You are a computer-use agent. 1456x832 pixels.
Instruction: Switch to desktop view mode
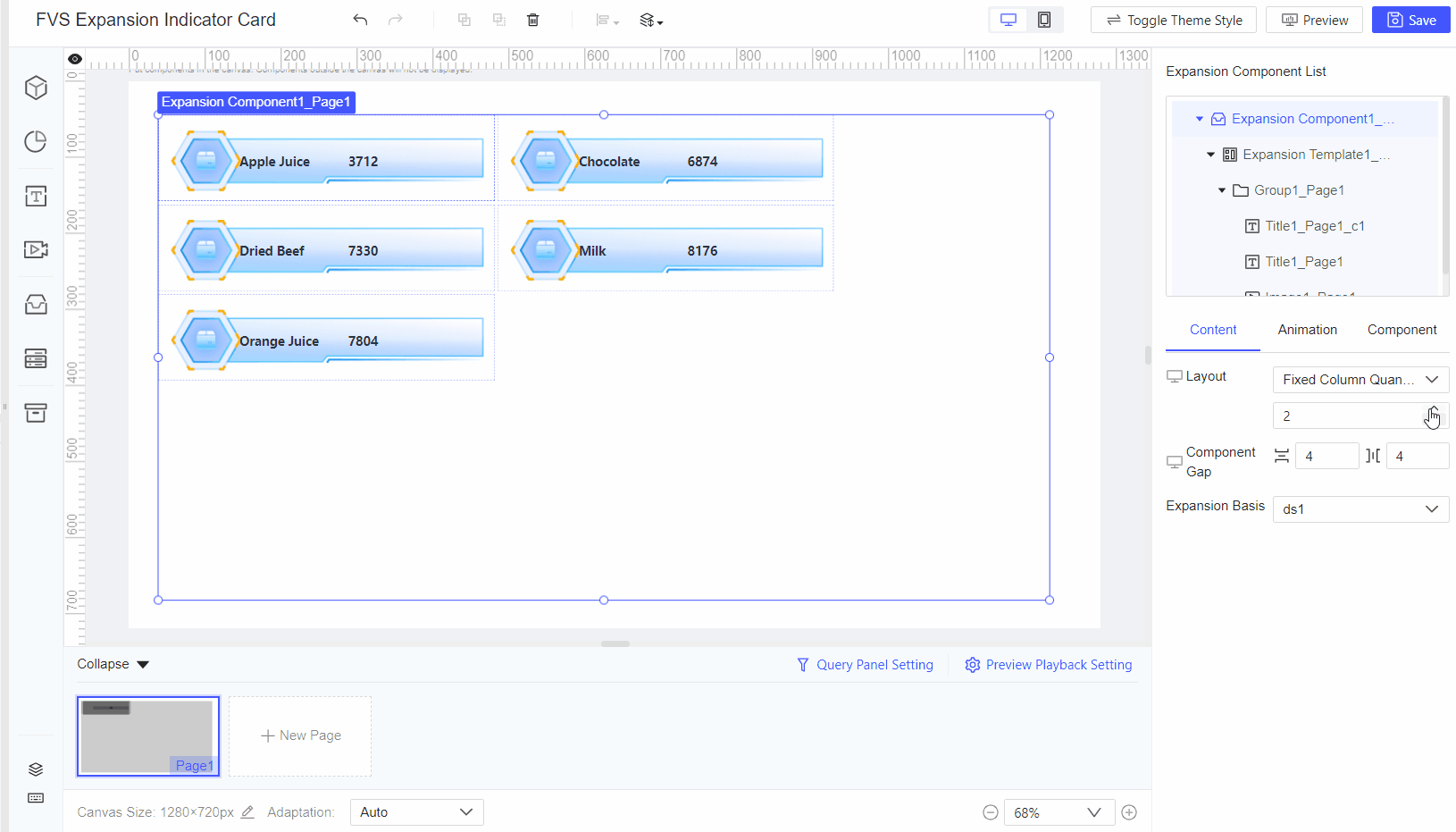click(x=1008, y=19)
